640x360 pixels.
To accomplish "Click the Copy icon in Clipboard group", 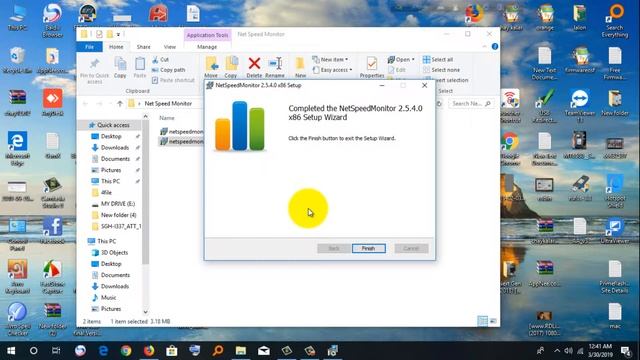I will tap(120, 68).
